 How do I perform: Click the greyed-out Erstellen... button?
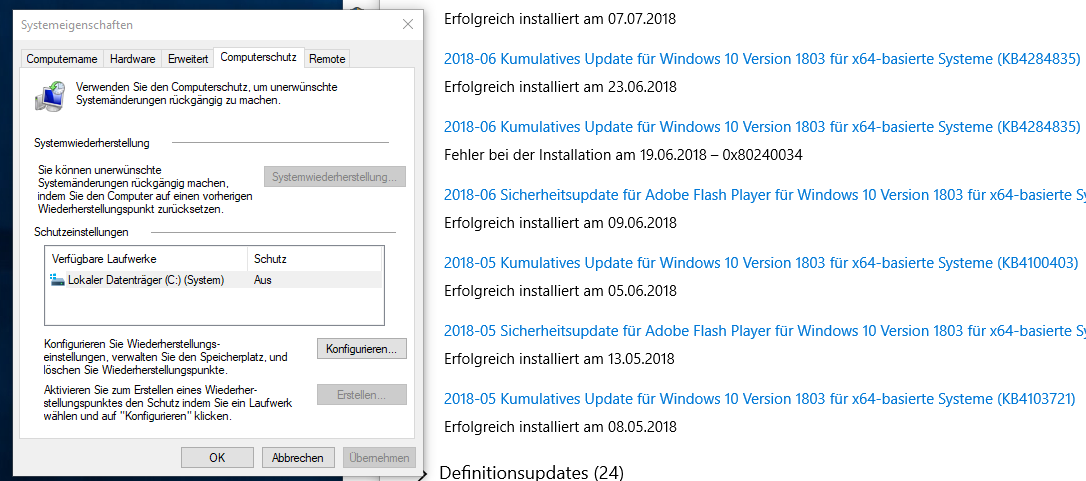[362, 395]
